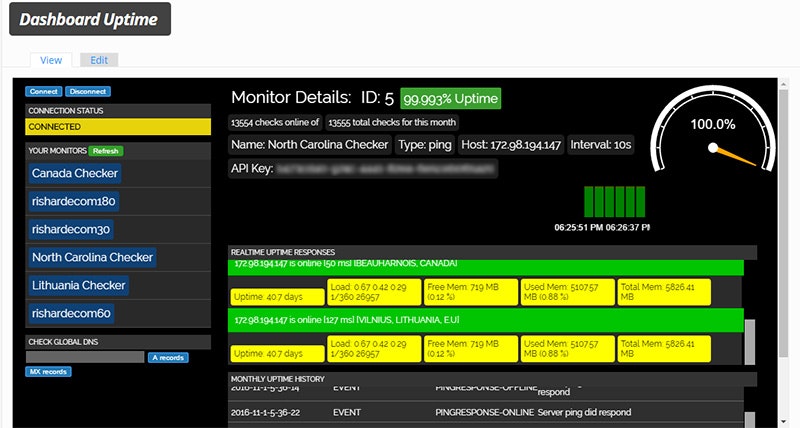Click Free Mem 719 MB under Lithuania row
The width and height of the screenshot is (800, 428).
[x=471, y=348]
